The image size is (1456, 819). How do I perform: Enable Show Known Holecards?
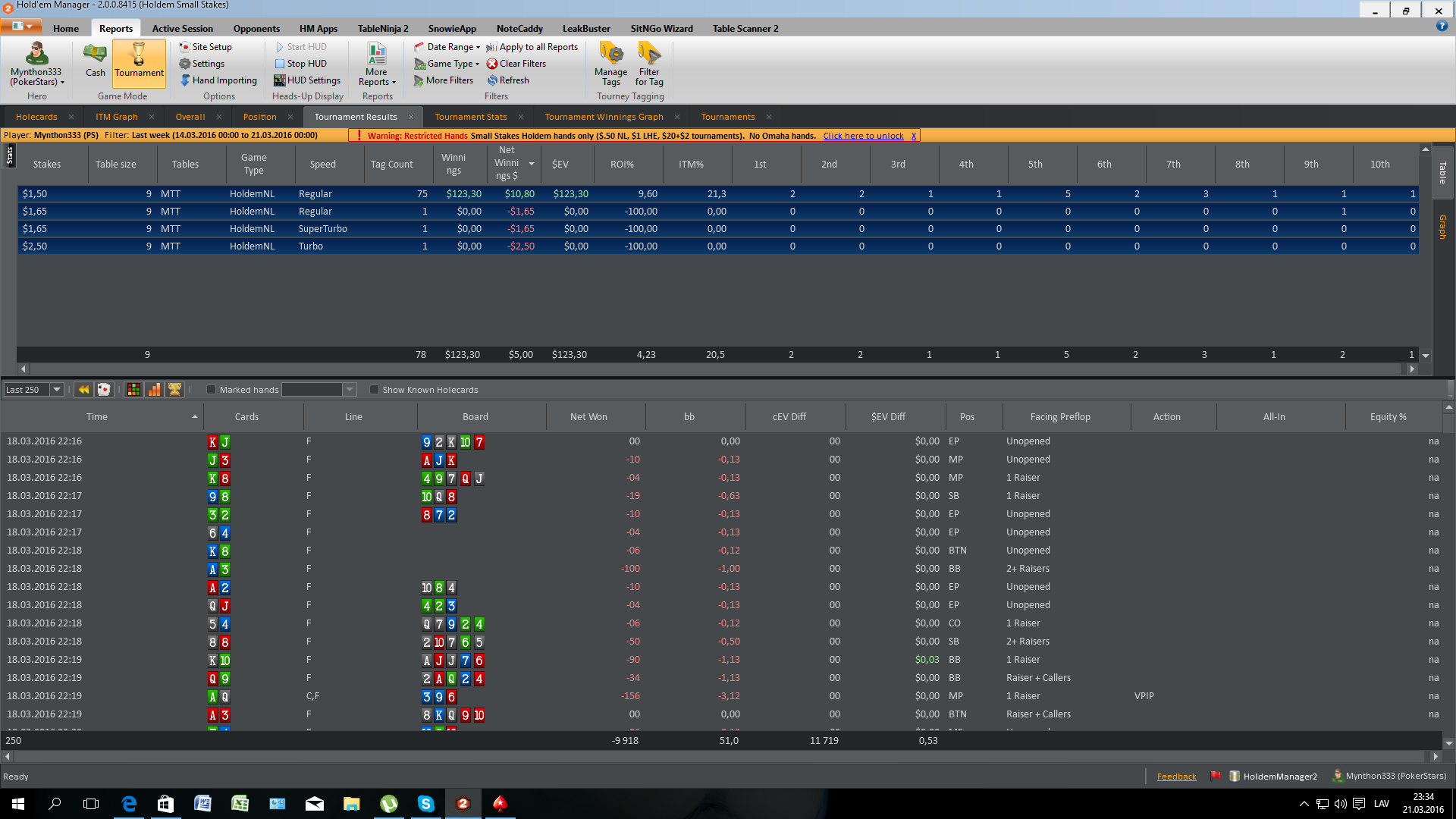(x=374, y=390)
